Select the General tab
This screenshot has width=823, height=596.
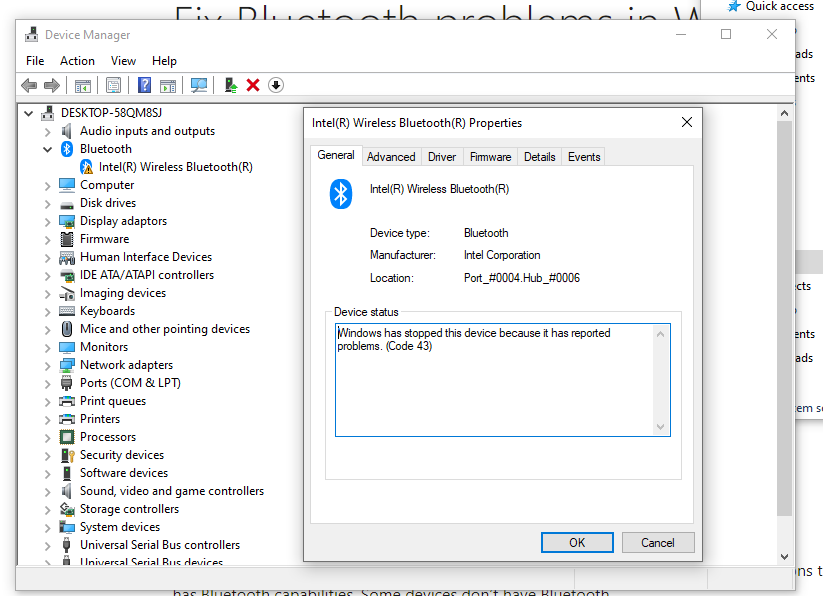tap(336, 155)
